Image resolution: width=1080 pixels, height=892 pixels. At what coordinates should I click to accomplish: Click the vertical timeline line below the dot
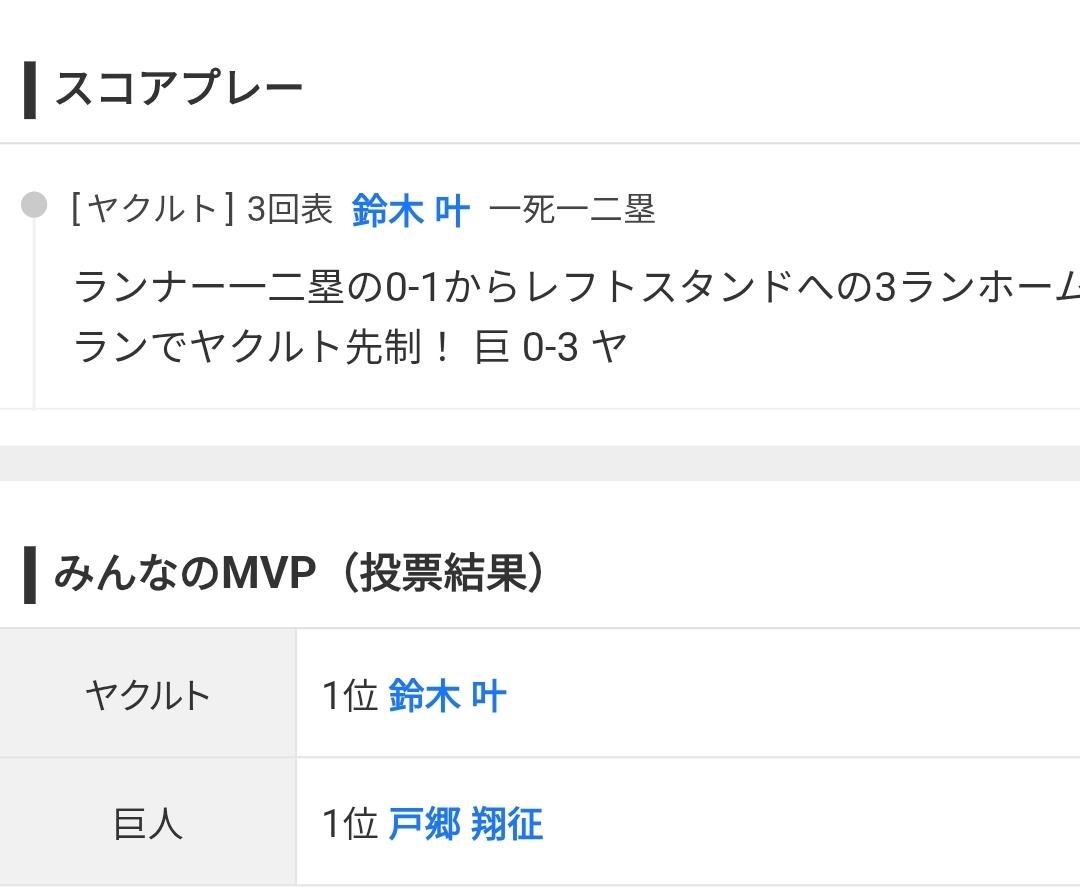tap(34, 313)
